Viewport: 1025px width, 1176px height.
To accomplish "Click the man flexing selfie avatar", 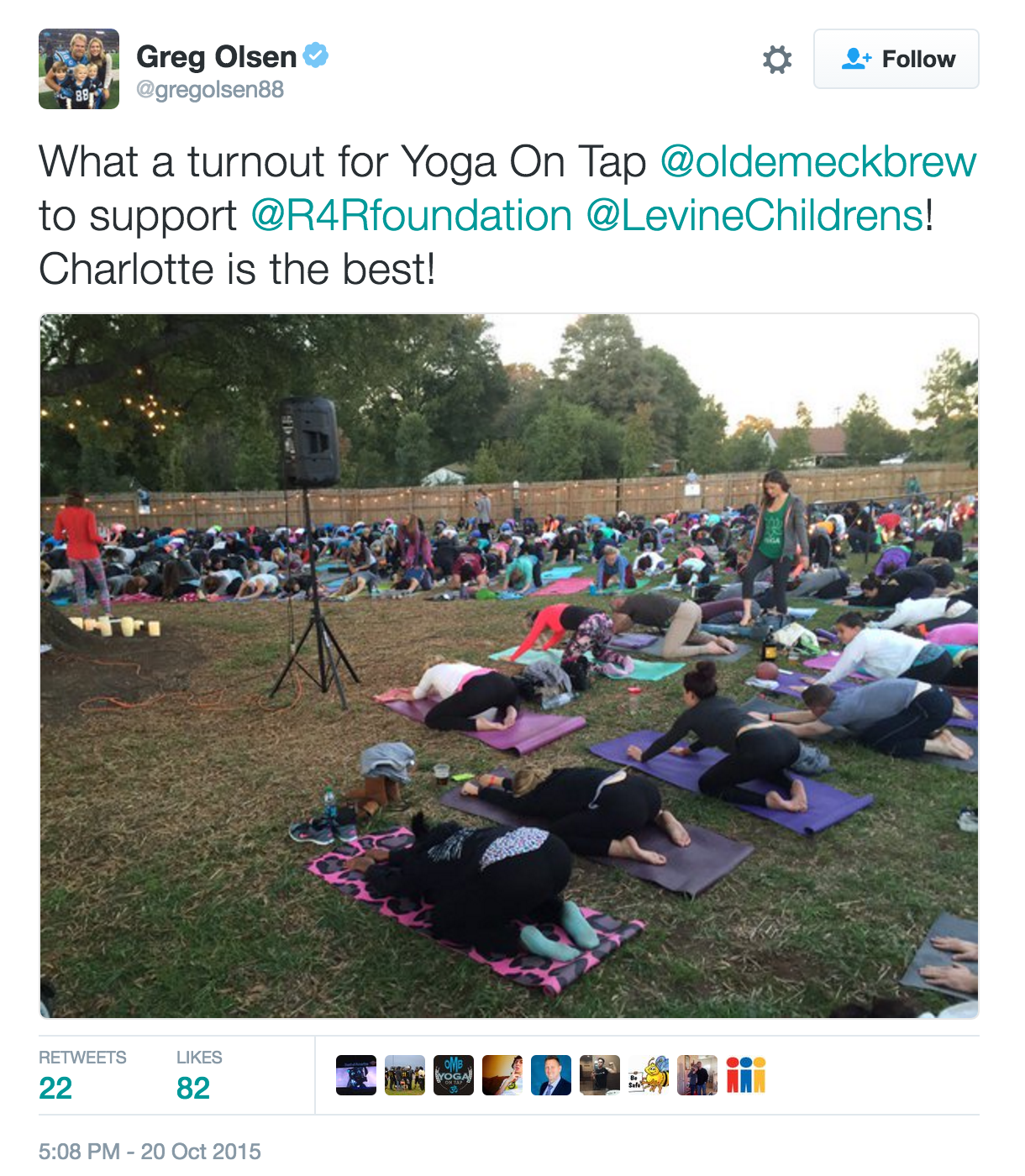I will click(x=600, y=1075).
